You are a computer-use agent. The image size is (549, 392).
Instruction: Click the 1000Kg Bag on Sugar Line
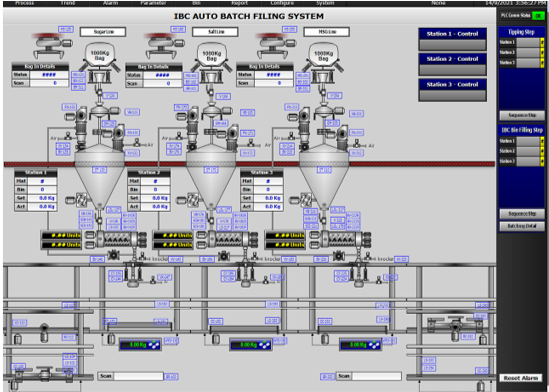pos(100,55)
